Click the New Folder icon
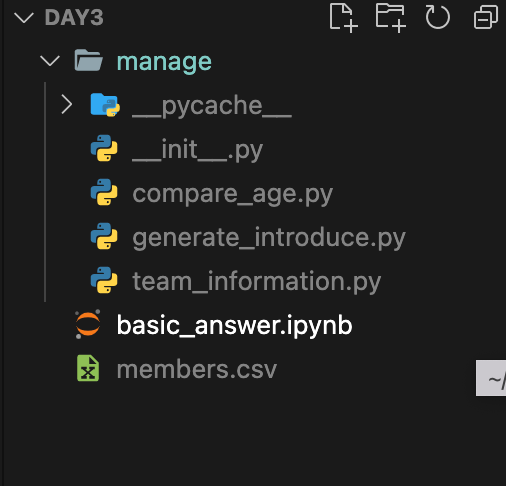Image resolution: width=506 pixels, height=486 pixels. tap(391, 18)
